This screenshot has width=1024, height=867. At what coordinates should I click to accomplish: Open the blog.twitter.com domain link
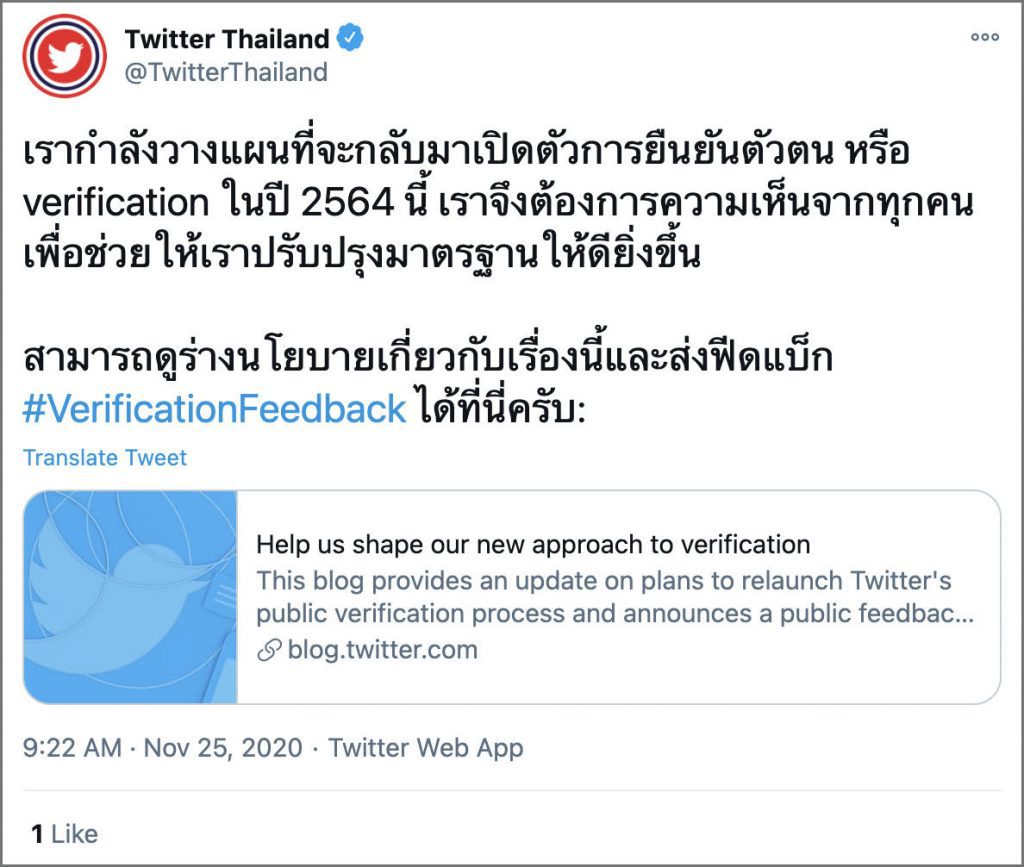click(x=383, y=650)
